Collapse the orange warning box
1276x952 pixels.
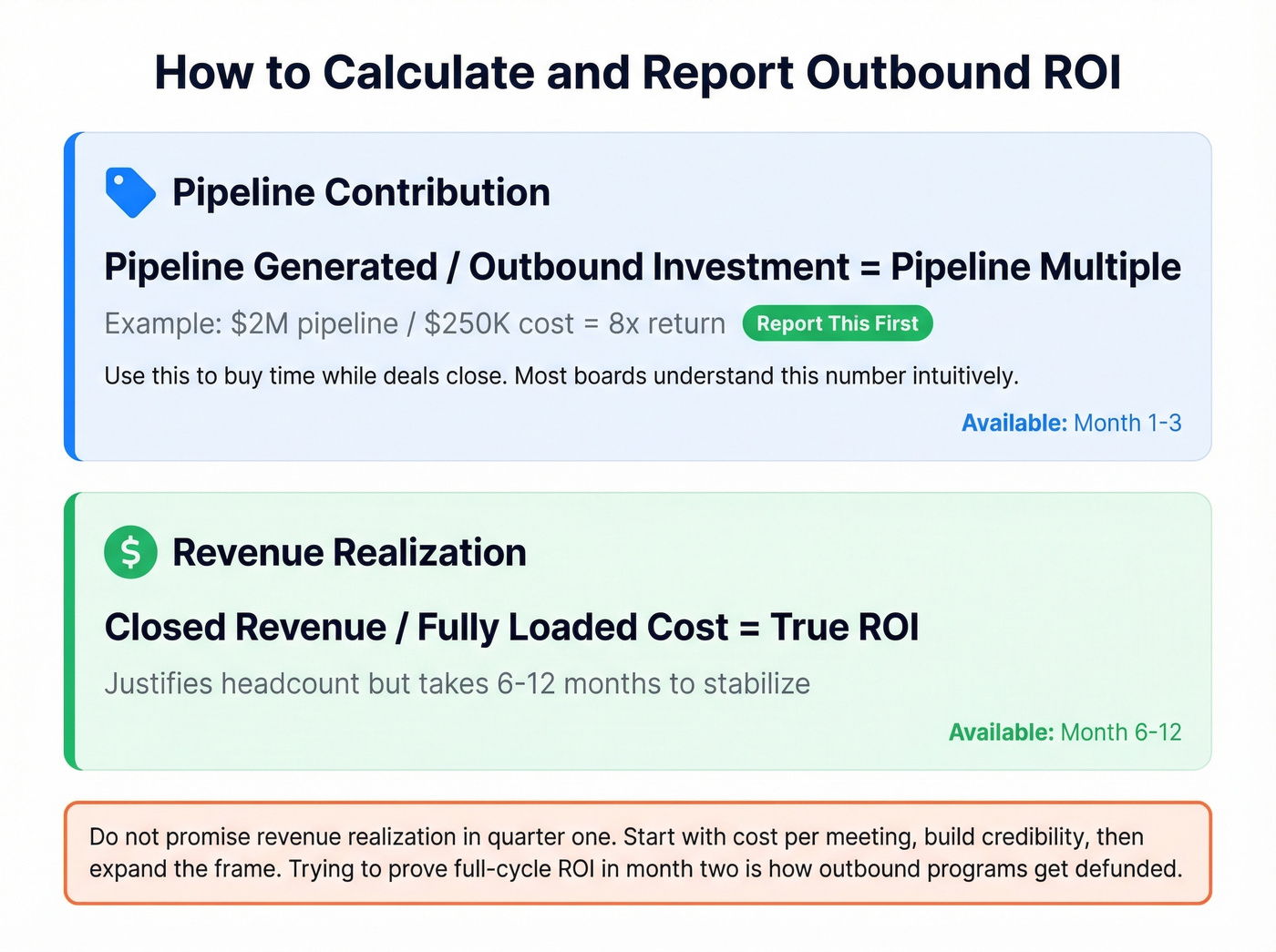638,853
